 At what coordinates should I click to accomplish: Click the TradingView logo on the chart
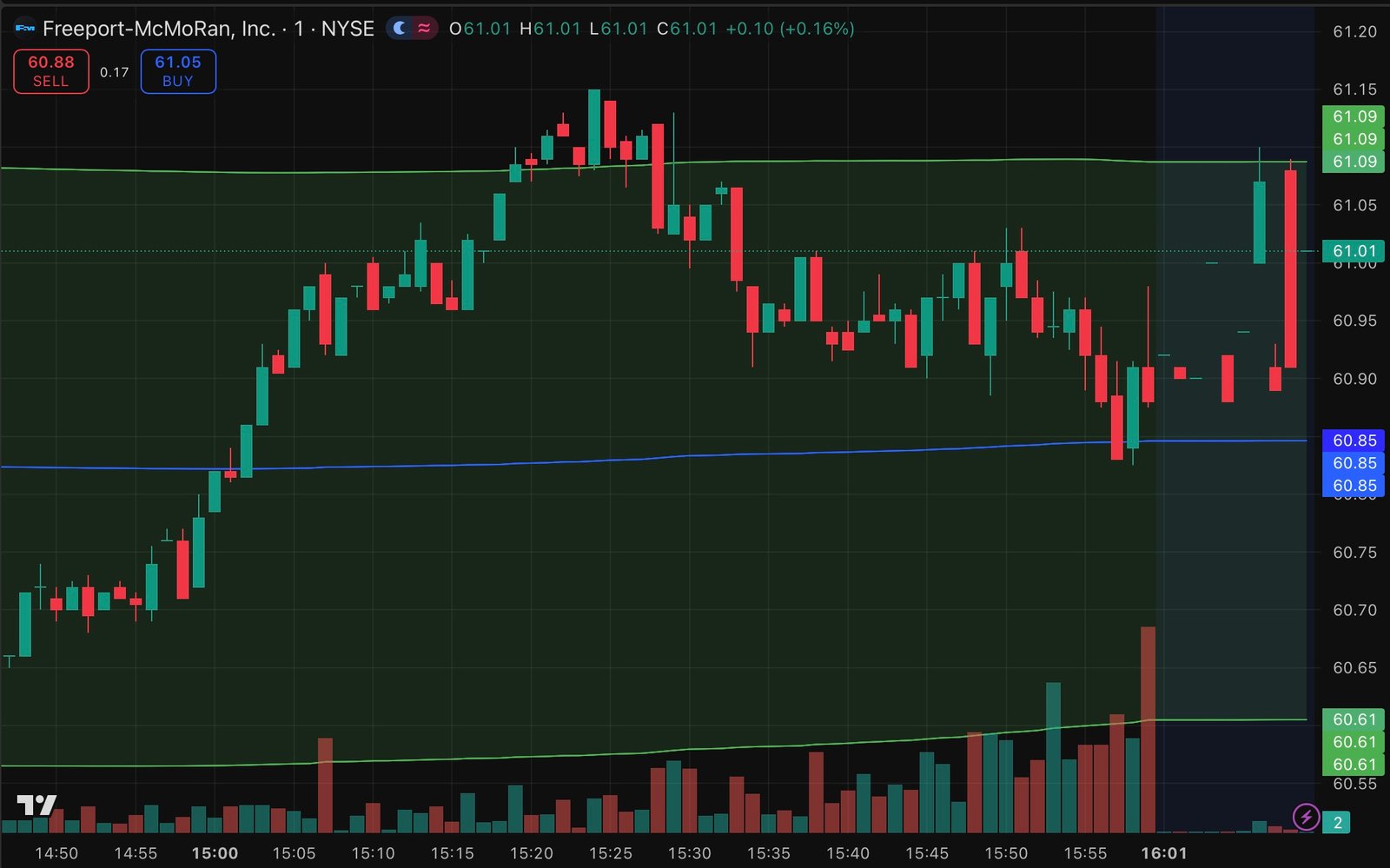[36, 805]
